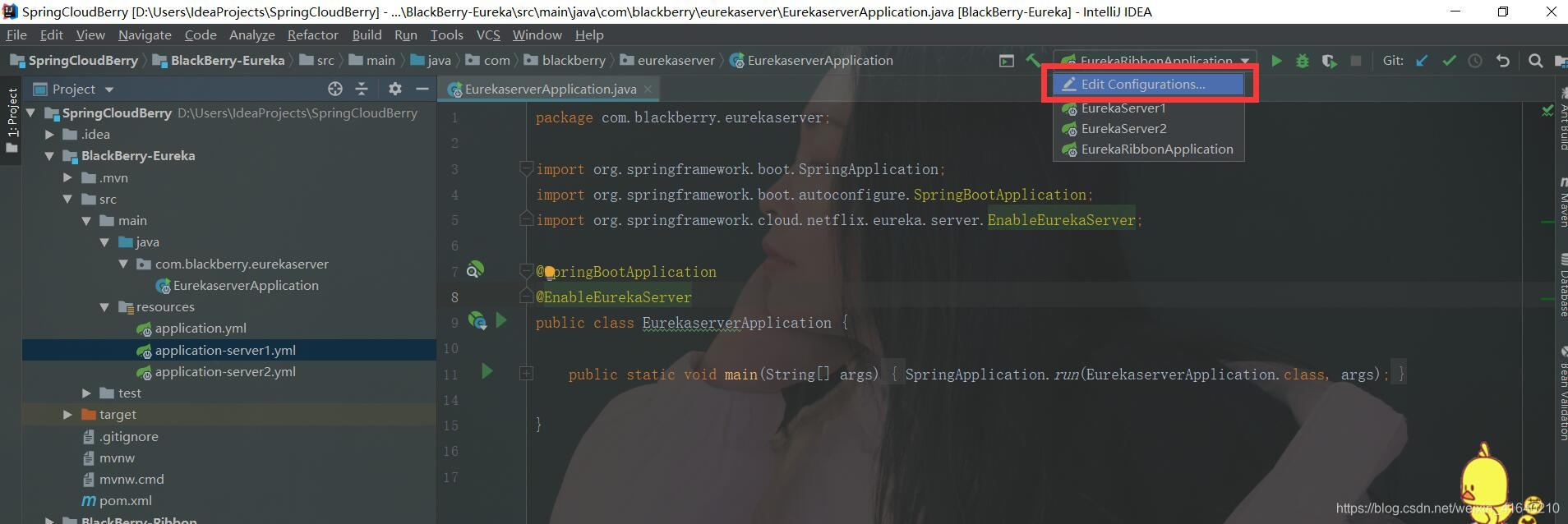Click the Build project hammer icon
The width and height of the screenshot is (1568, 524).
tap(1033, 60)
